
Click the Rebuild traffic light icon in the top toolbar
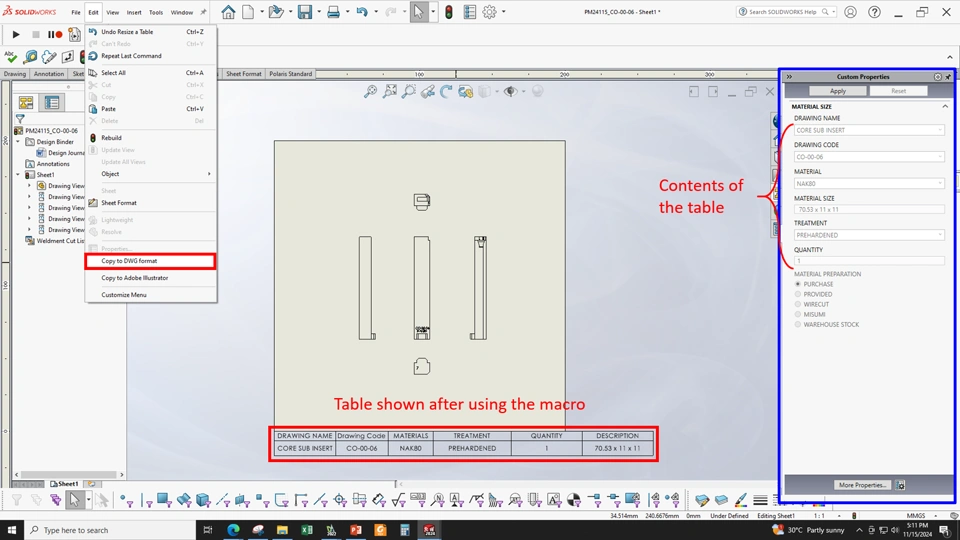pos(449,12)
